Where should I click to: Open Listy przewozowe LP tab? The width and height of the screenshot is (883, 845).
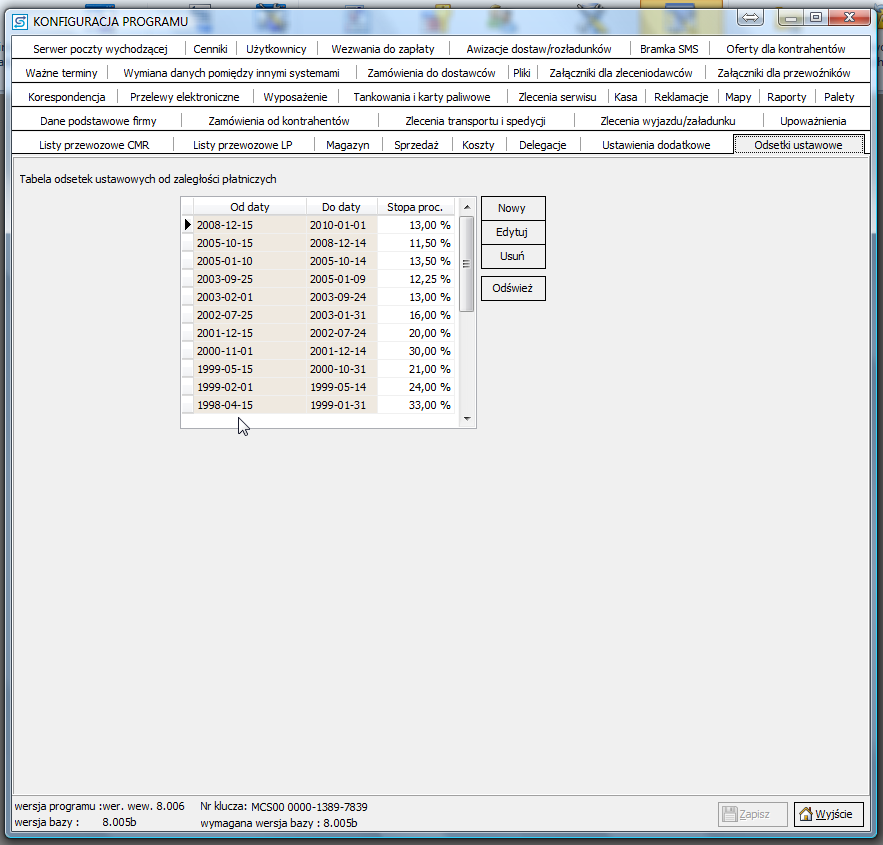tap(243, 145)
